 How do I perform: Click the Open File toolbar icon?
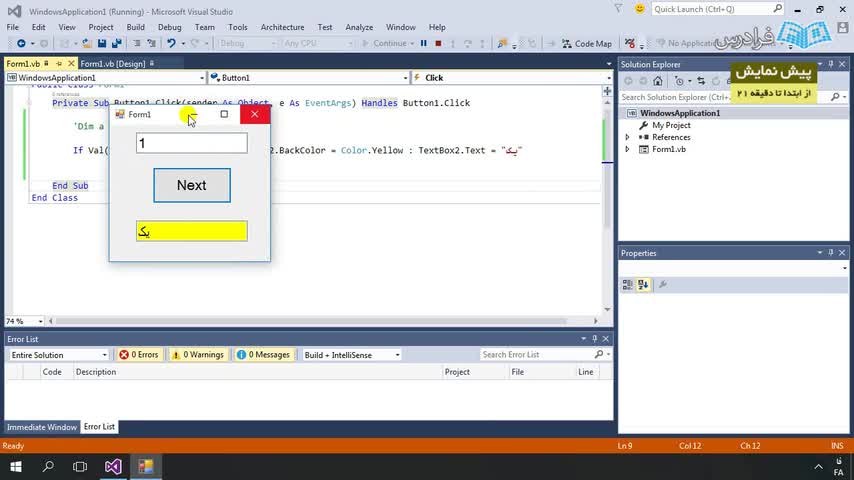point(87,43)
